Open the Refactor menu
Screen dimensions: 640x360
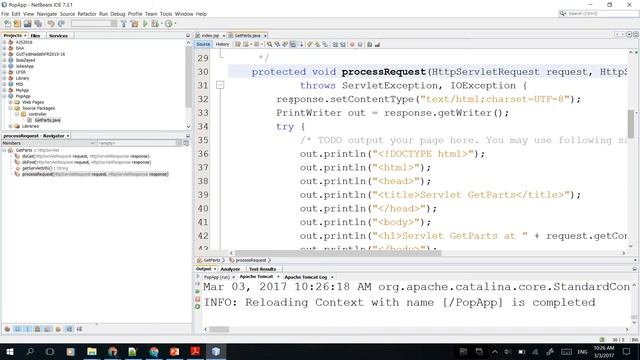[87, 14]
